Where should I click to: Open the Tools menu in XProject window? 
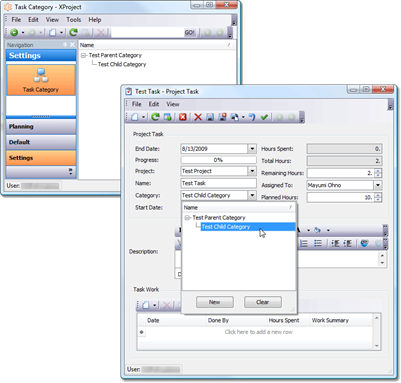pos(73,20)
